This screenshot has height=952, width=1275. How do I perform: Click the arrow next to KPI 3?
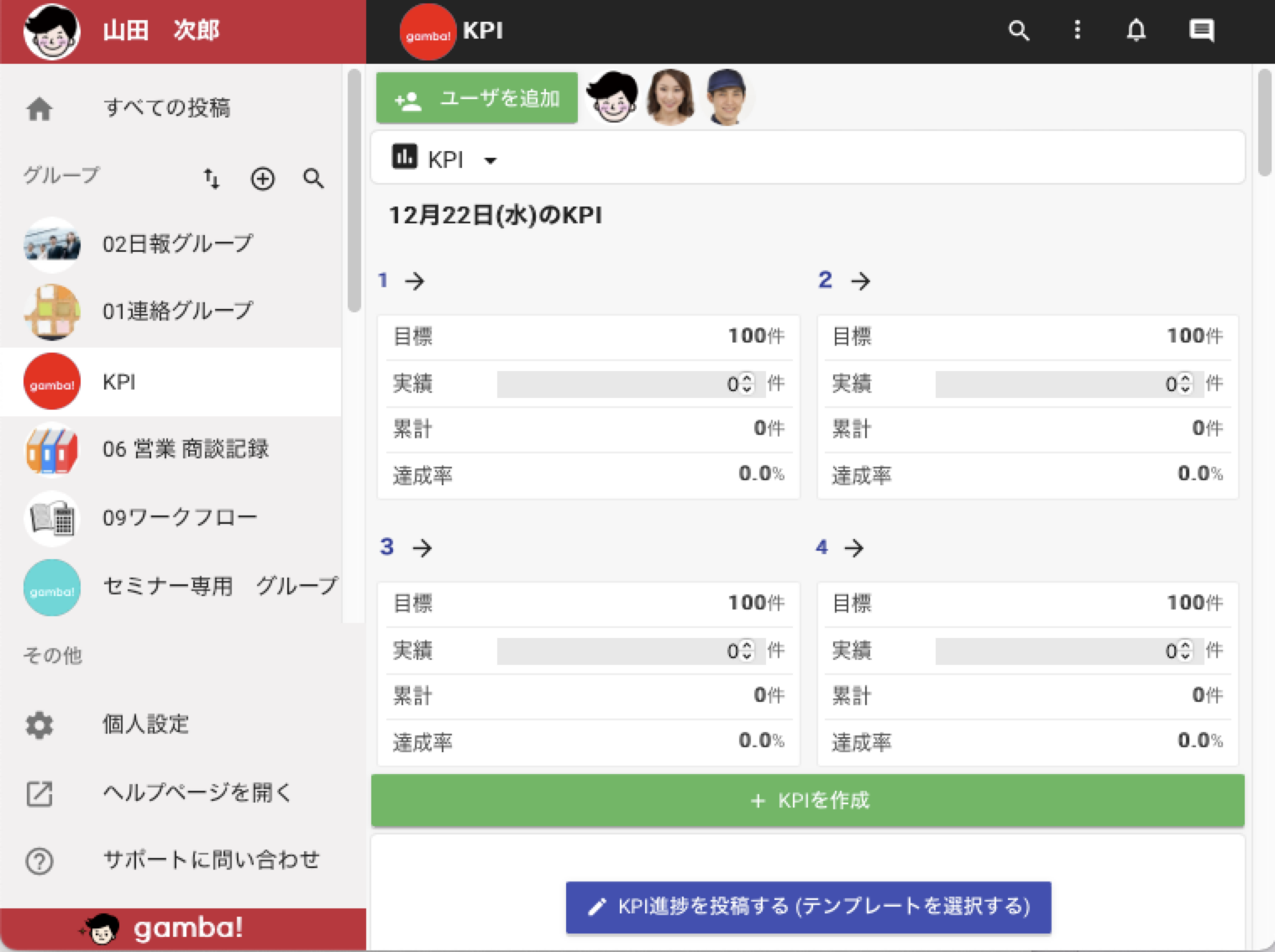(x=422, y=548)
